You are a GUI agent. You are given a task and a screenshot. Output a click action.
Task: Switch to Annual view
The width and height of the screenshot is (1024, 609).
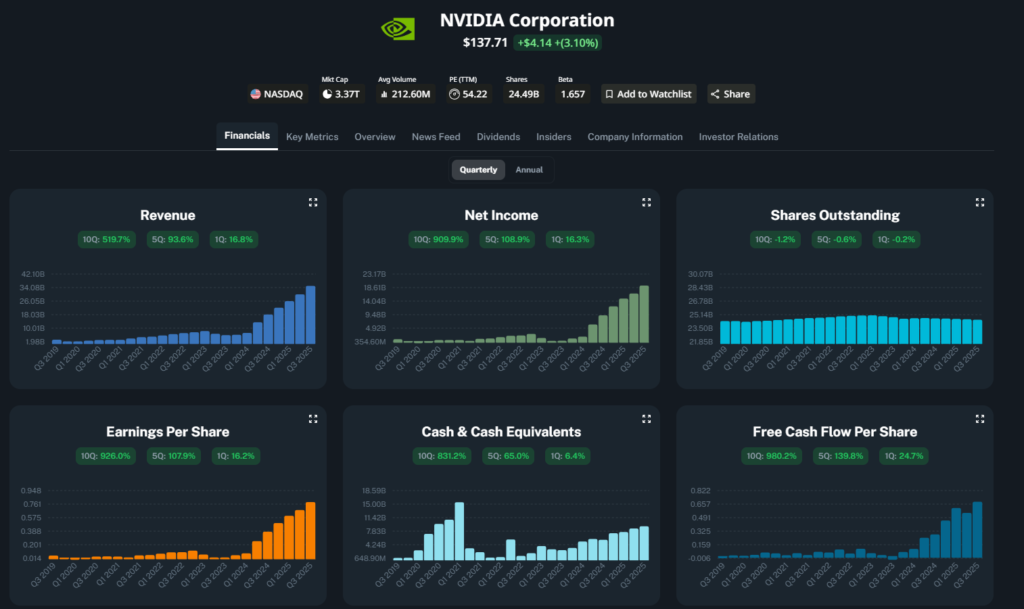pos(529,170)
